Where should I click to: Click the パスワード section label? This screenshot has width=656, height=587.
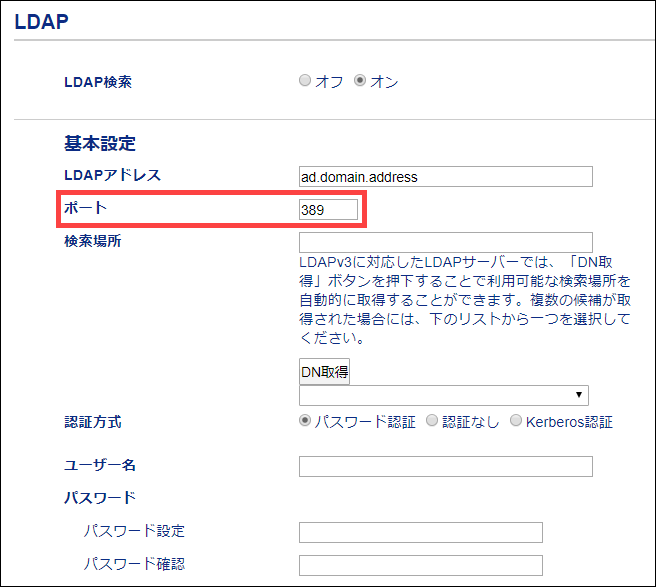[x=99, y=498]
